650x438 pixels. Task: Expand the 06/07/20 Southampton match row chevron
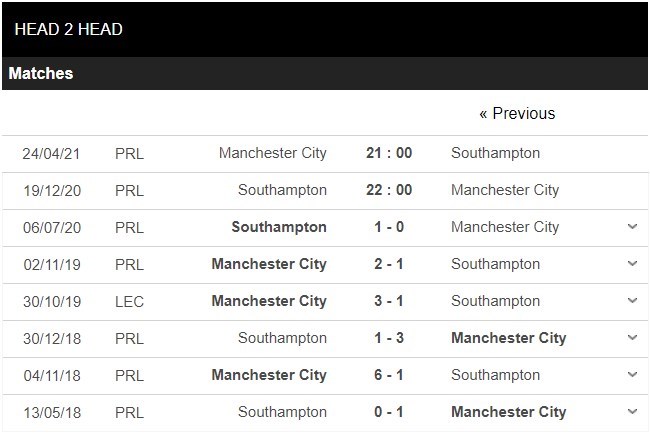pos(632,227)
